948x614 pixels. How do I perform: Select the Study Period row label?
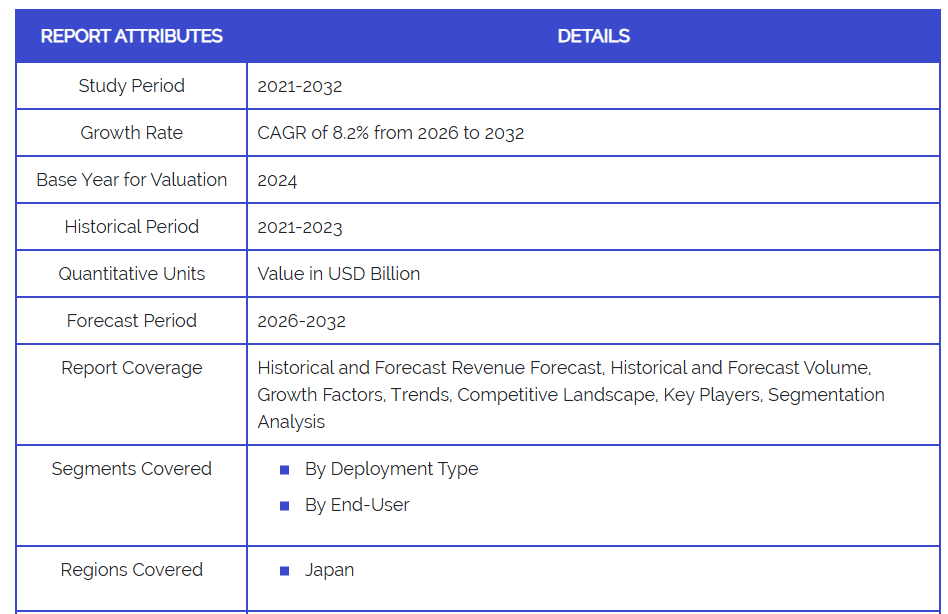point(131,86)
